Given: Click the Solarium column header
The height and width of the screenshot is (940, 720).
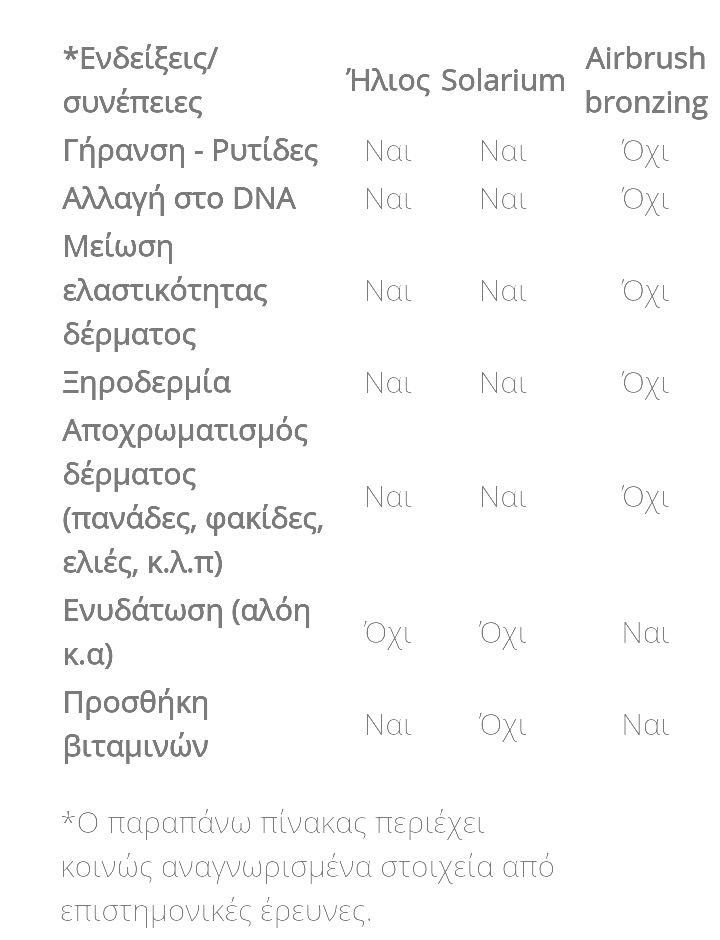Looking at the screenshot, I should 503,80.
